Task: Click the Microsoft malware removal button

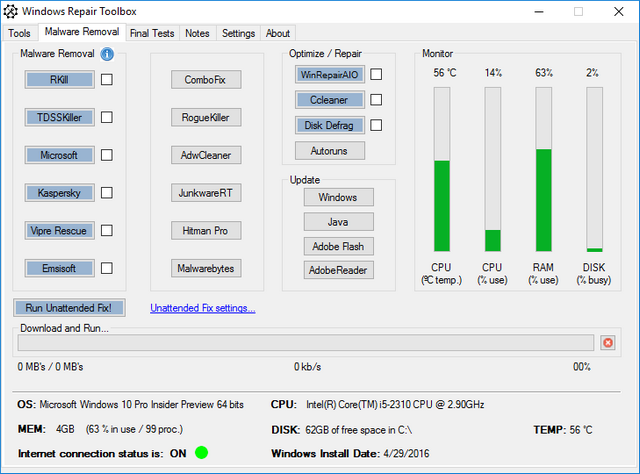Action: pyautogui.click(x=60, y=155)
